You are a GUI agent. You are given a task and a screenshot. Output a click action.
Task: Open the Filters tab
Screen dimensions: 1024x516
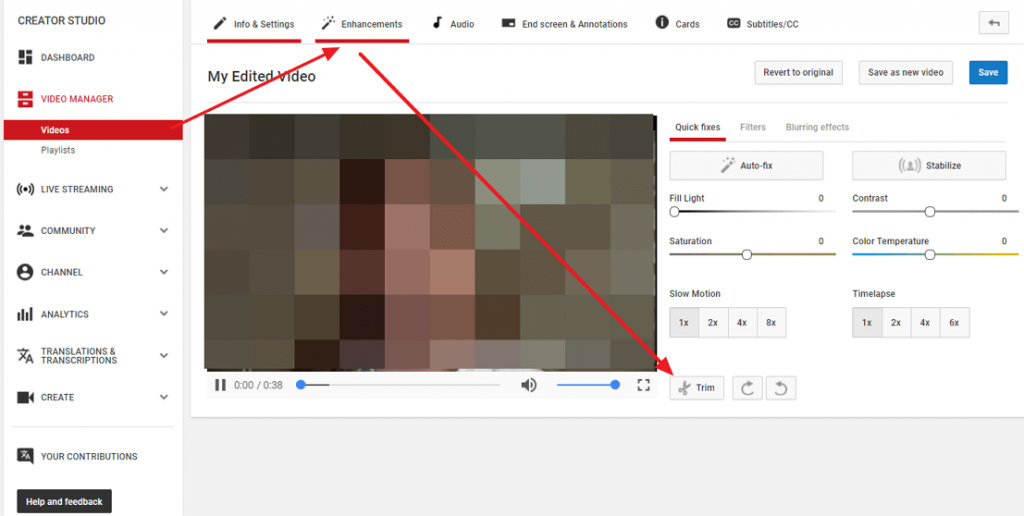tap(753, 128)
